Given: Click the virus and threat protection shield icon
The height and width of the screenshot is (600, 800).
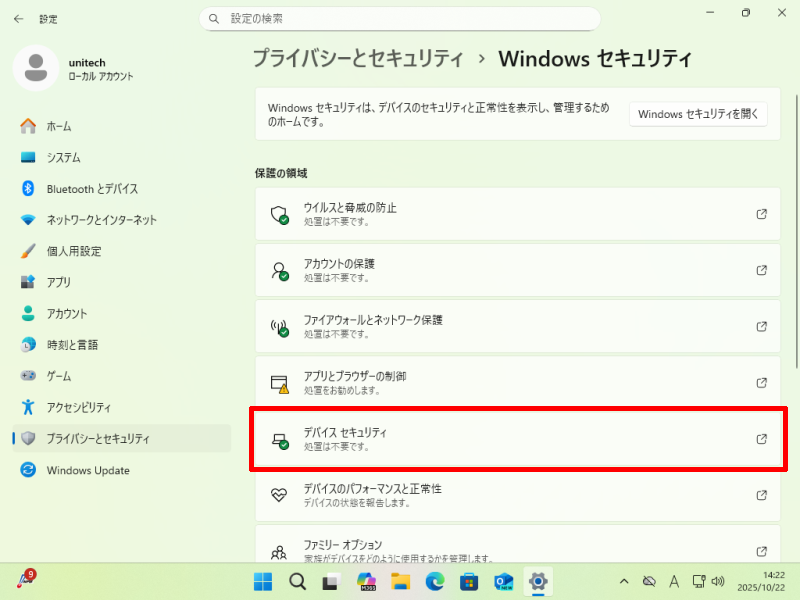Looking at the screenshot, I should coord(280,214).
